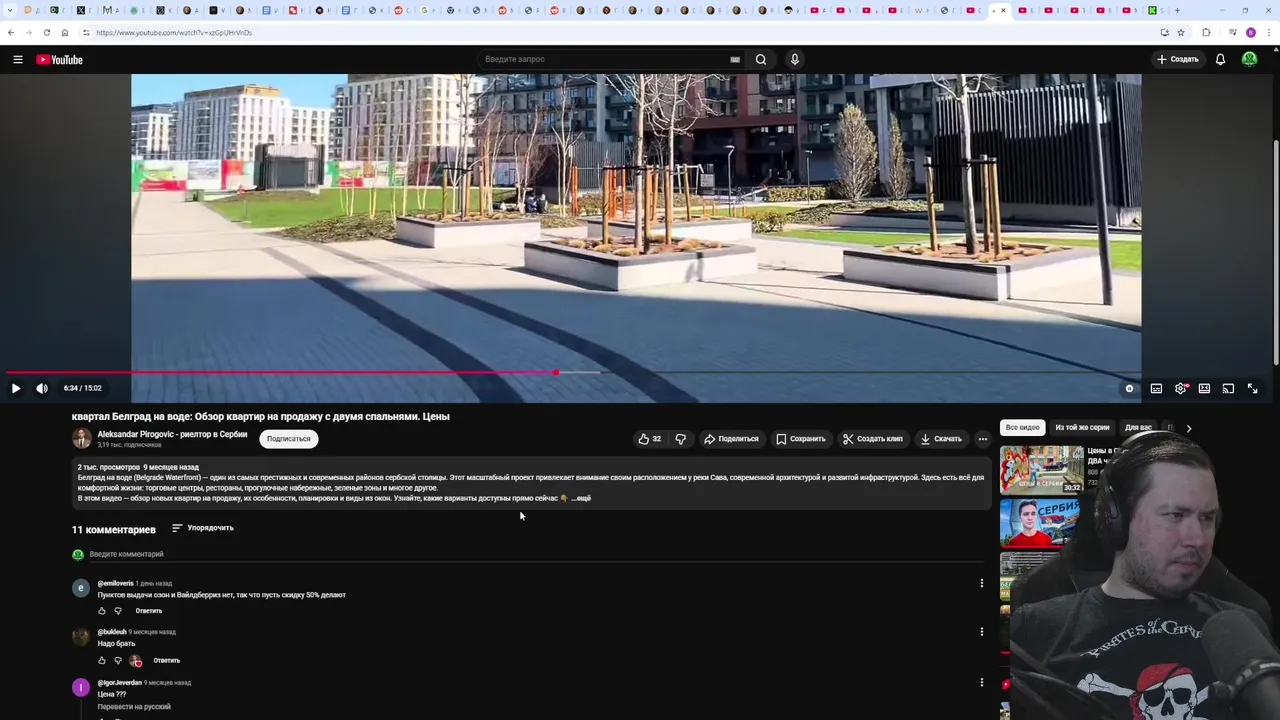Screen dimensions: 1280x720
Task: Open the Aleksandar Pirogovic channel name link
Action: pos(172,434)
